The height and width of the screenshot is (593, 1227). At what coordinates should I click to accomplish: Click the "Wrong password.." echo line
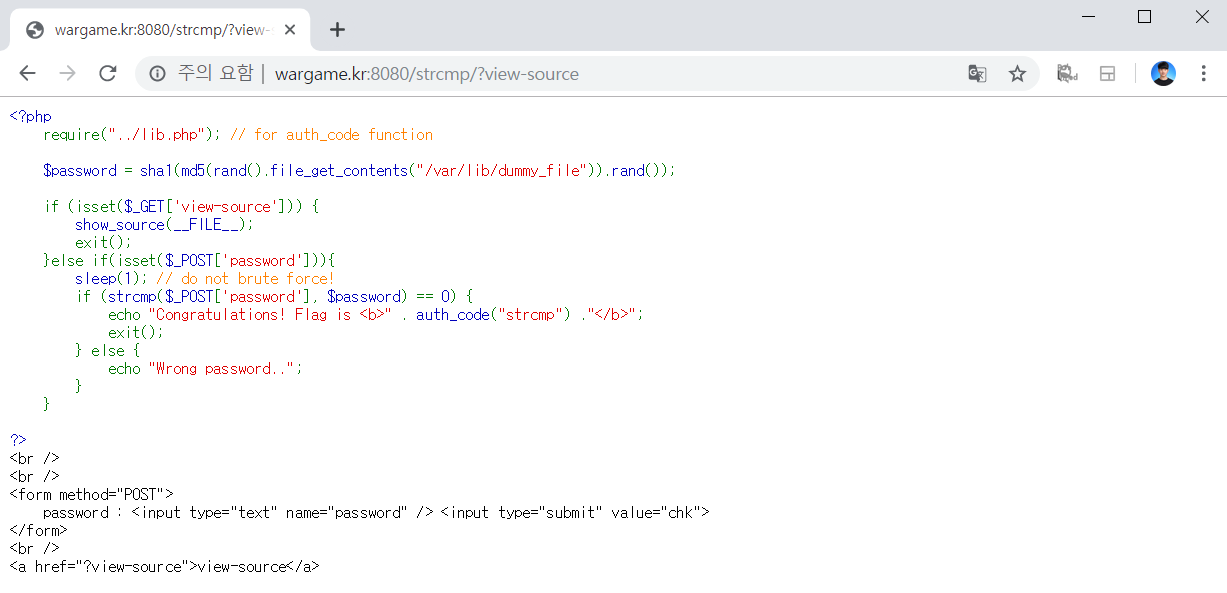(205, 368)
